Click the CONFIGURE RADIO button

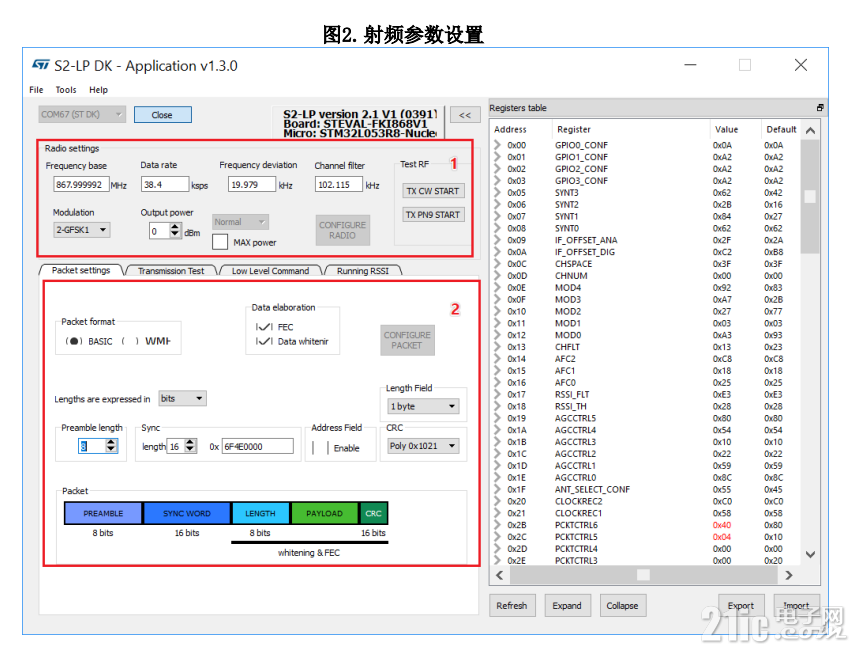pyautogui.click(x=342, y=230)
